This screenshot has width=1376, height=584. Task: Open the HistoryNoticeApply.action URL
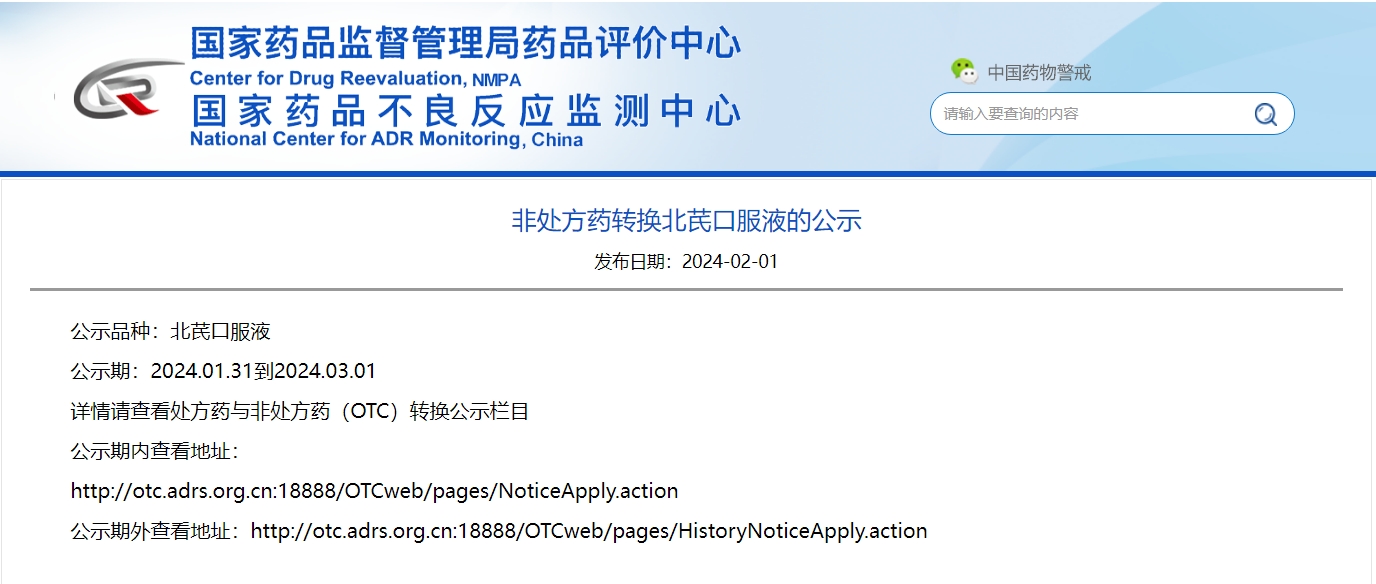pyautogui.click(x=588, y=531)
